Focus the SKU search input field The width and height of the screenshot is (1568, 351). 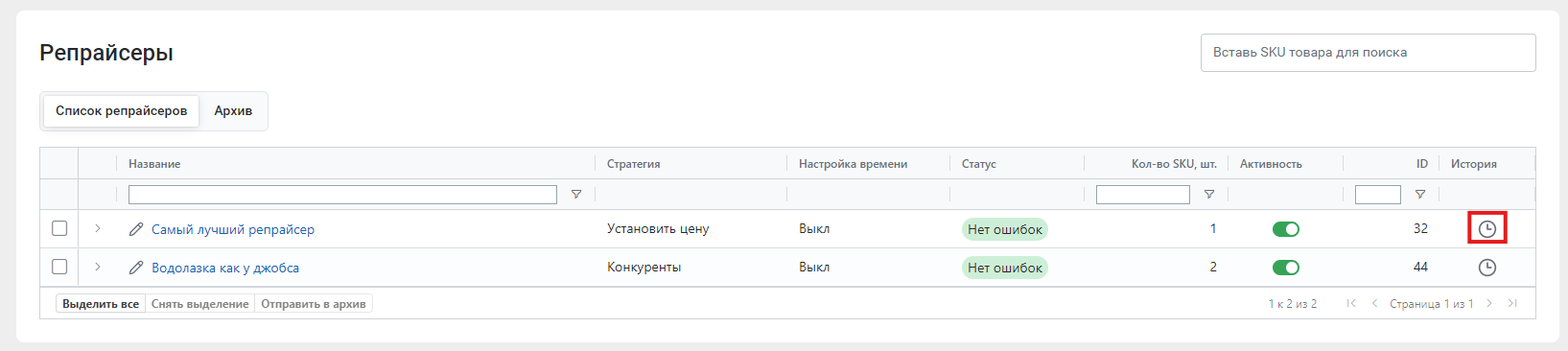pos(1368,53)
